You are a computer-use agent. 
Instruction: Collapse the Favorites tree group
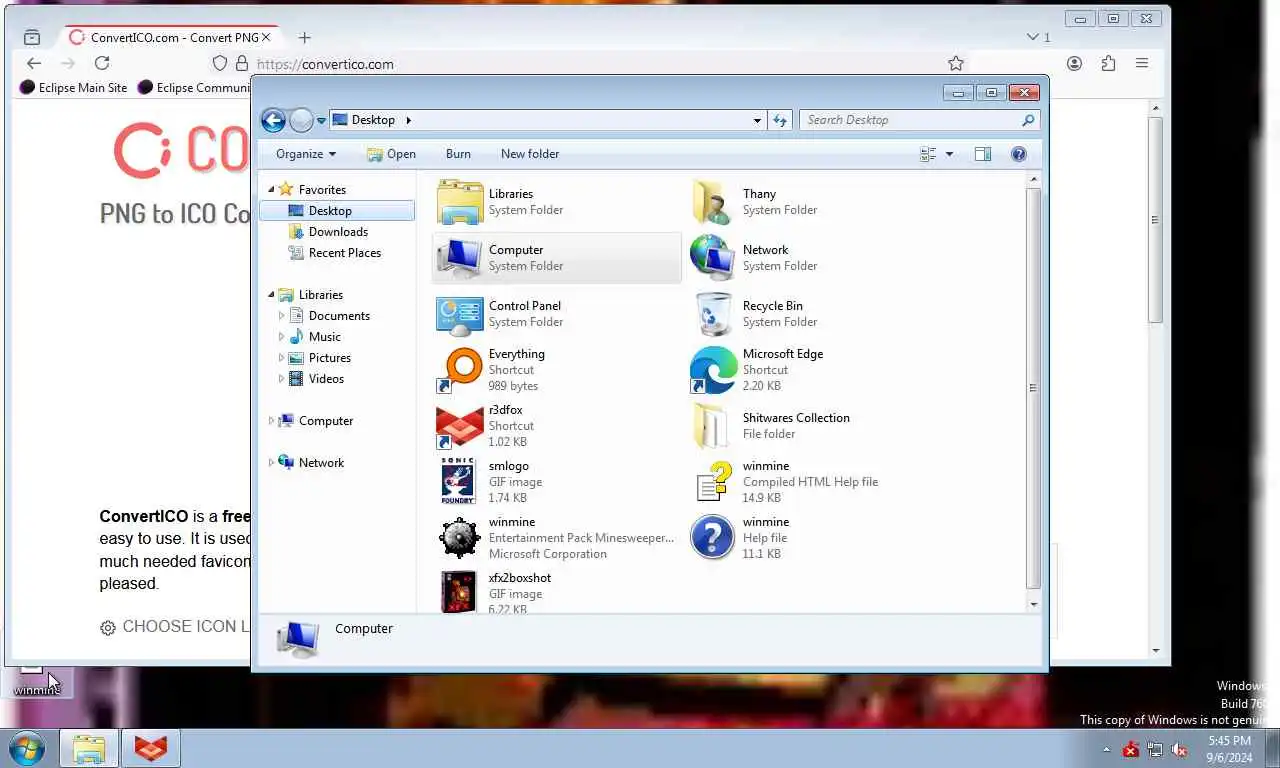(271, 189)
